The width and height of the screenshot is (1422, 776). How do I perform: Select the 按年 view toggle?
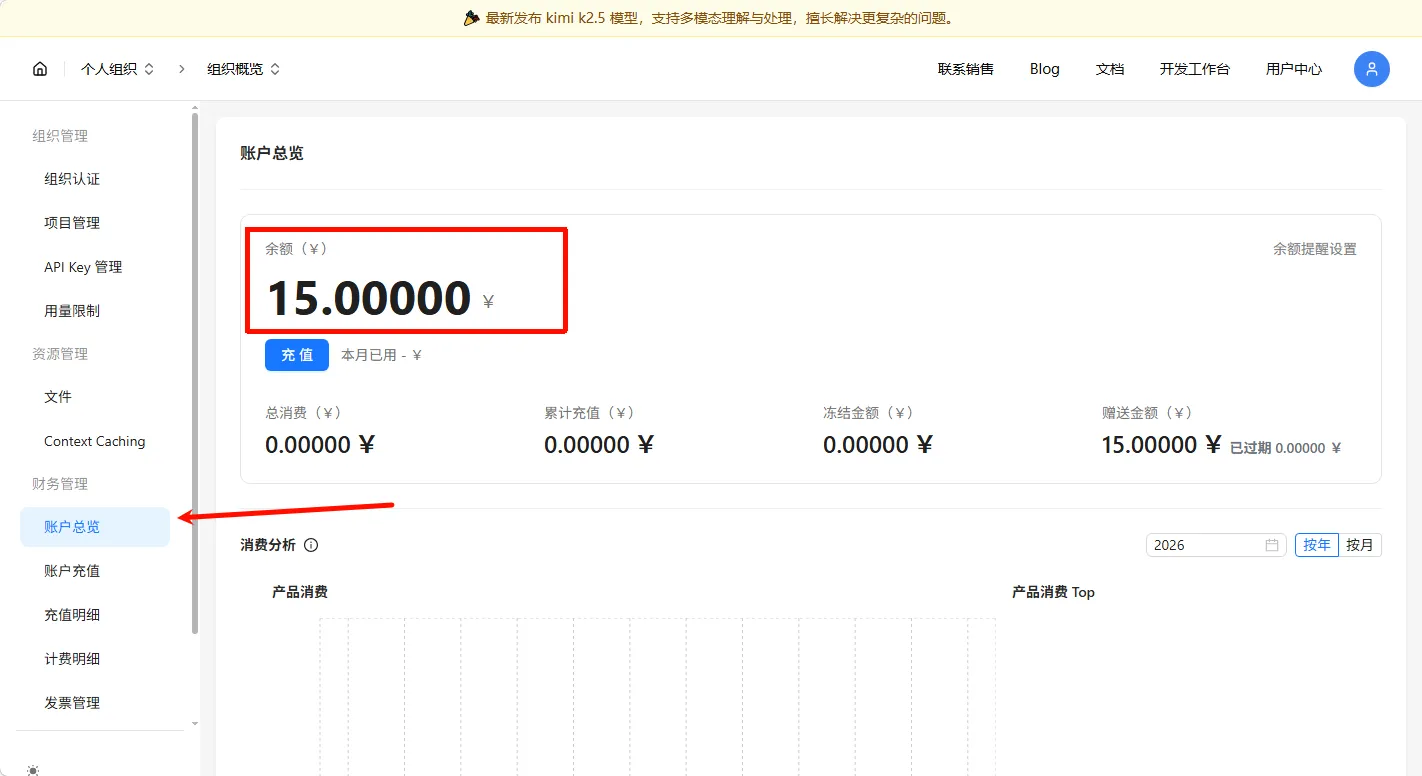[1316, 545]
